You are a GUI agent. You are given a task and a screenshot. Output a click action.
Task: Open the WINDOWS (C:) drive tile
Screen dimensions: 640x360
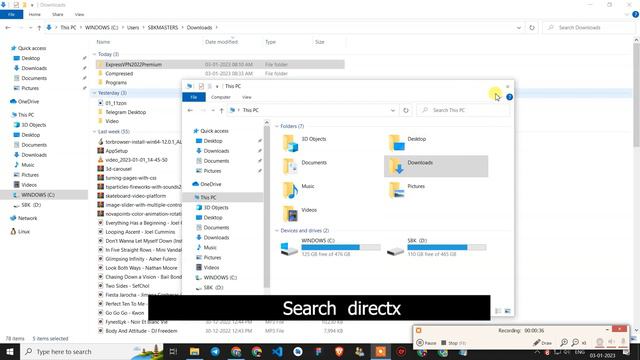point(331,247)
